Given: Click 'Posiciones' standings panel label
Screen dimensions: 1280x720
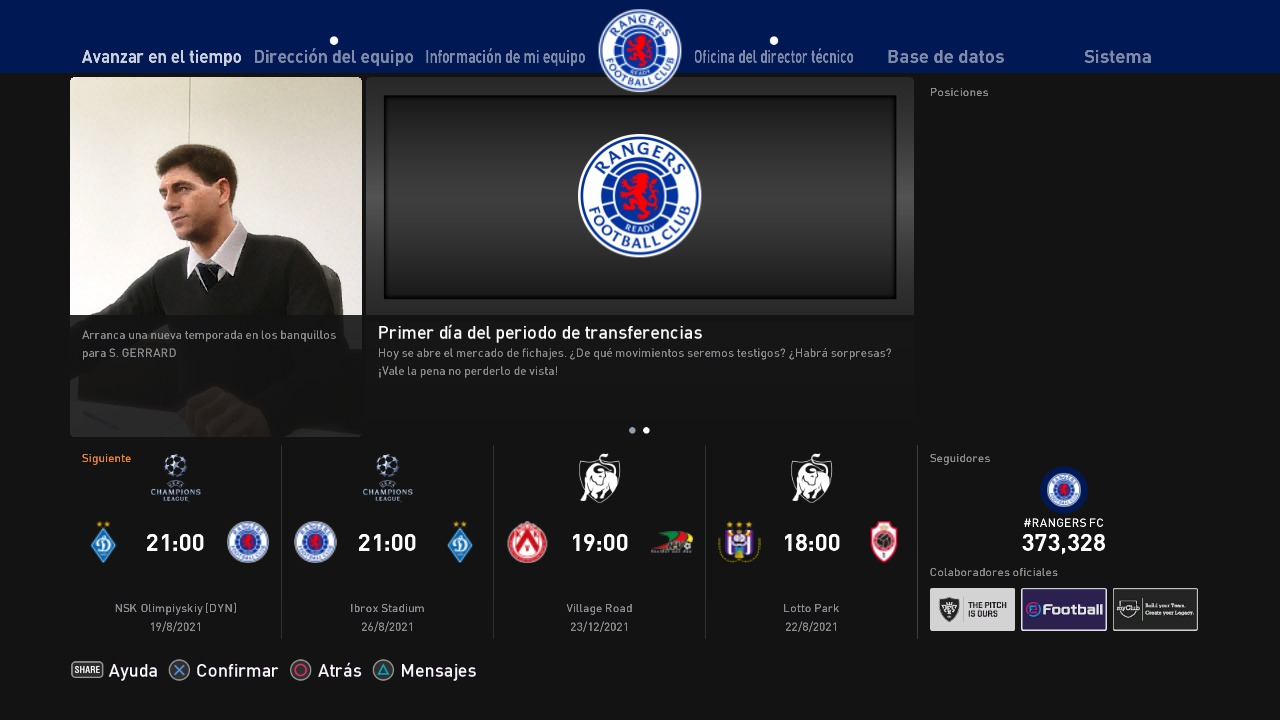Looking at the screenshot, I should (x=959, y=92).
